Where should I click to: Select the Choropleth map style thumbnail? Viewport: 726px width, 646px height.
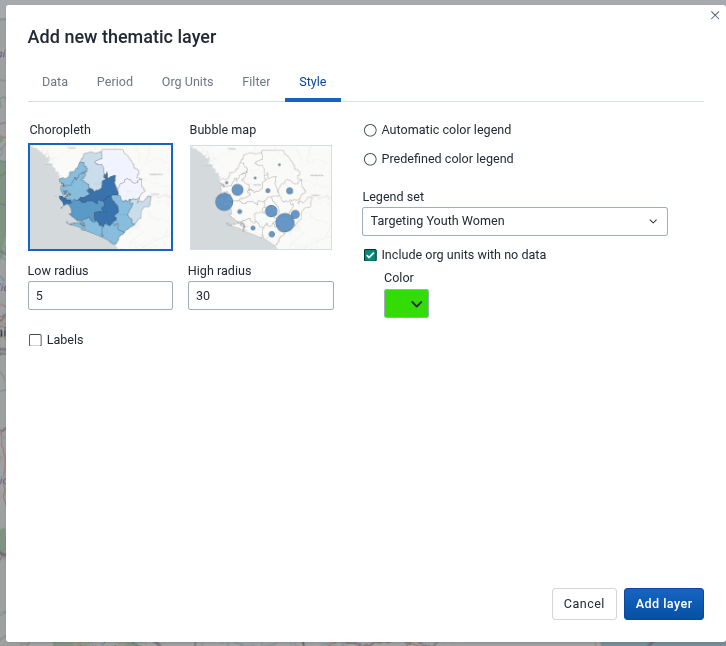point(100,197)
